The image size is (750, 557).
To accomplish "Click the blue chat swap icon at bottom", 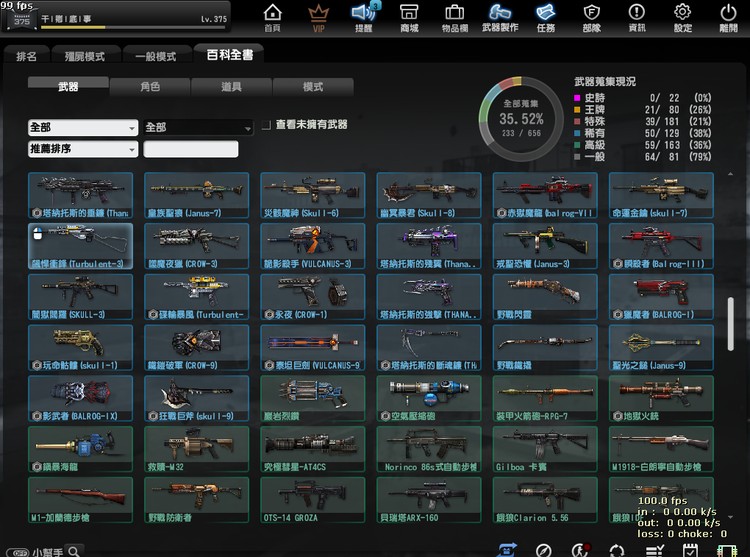I will [507, 550].
